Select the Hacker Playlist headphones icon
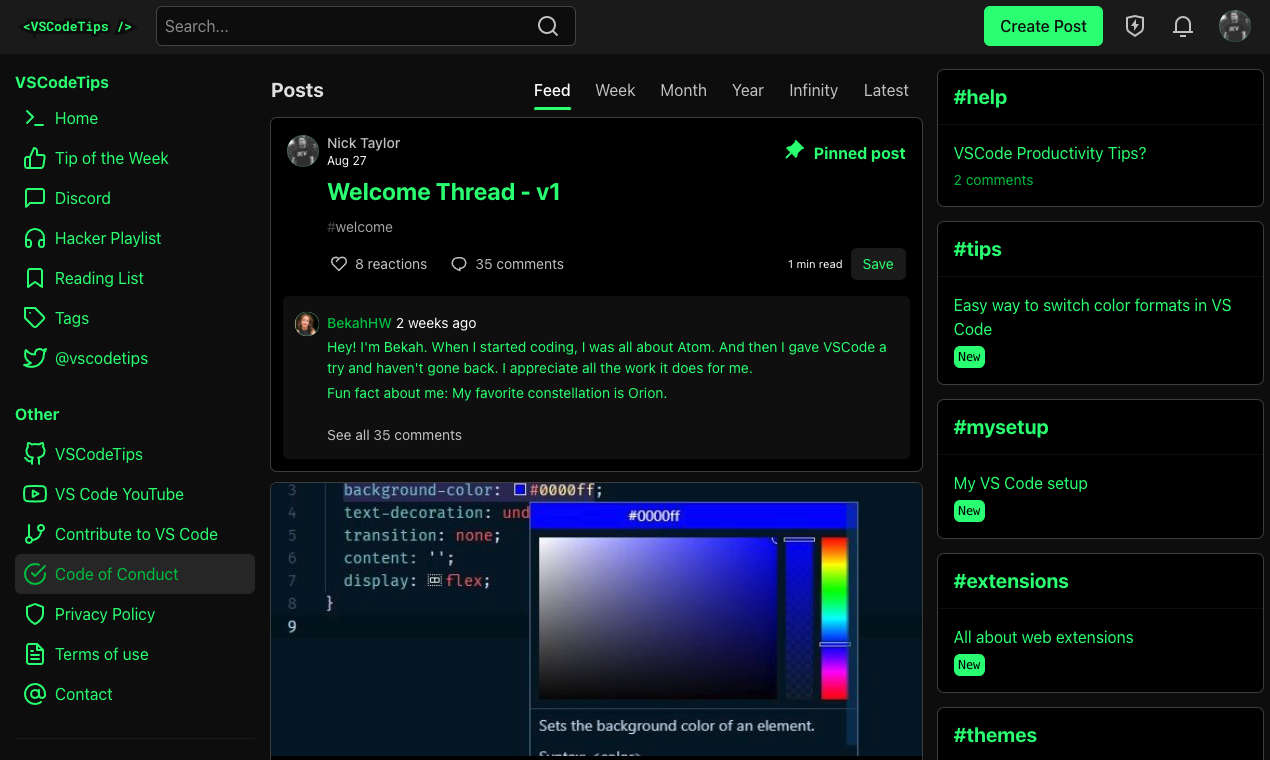The image size is (1270, 760). click(35, 238)
